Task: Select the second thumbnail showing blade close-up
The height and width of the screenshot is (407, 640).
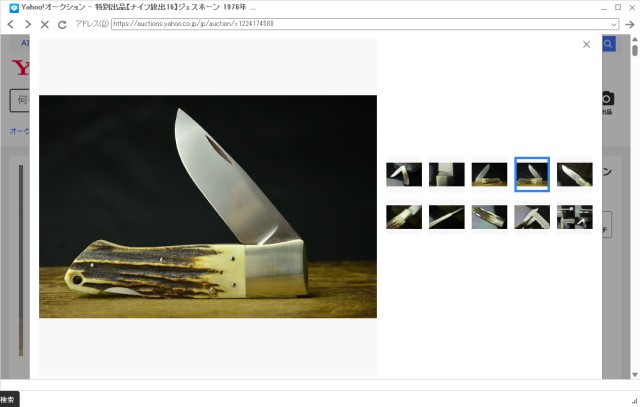Action: pyautogui.click(x=447, y=174)
